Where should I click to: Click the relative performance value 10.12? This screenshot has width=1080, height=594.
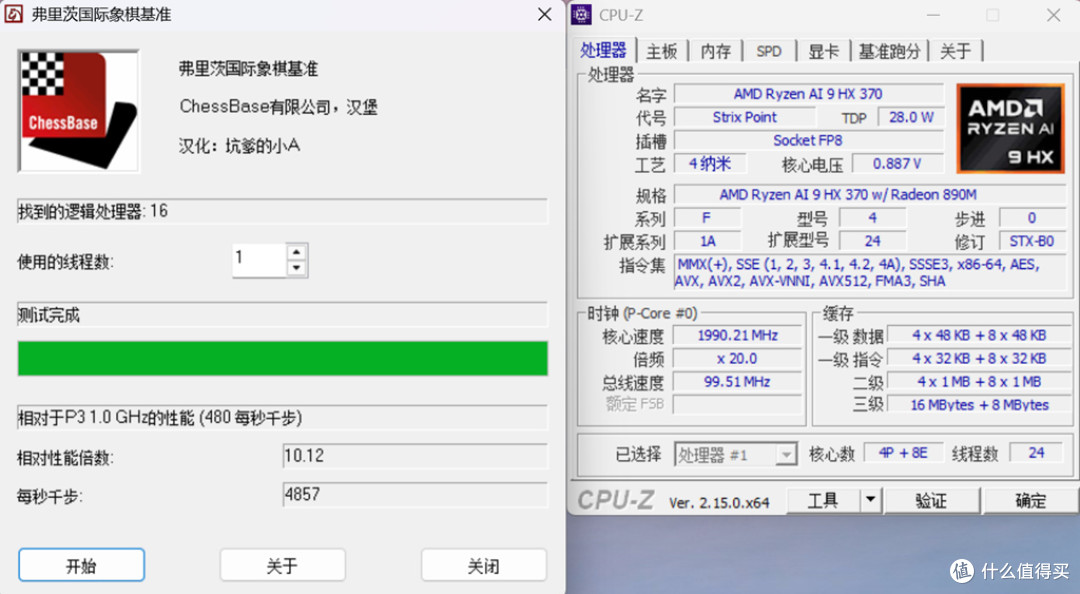click(x=415, y=456)
